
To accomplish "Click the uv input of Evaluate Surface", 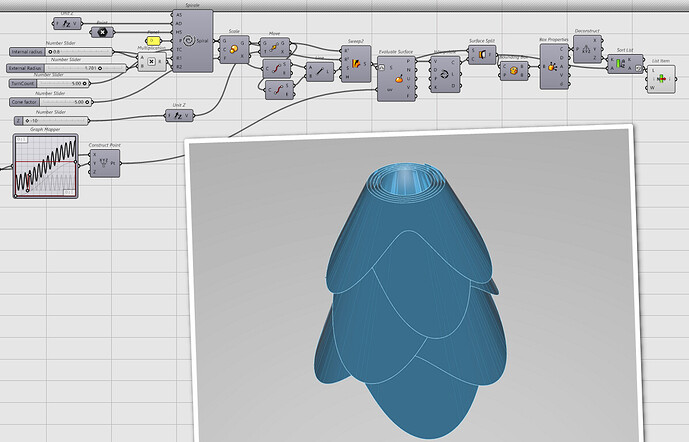I will pyautogui.click(x=389, y=90).
